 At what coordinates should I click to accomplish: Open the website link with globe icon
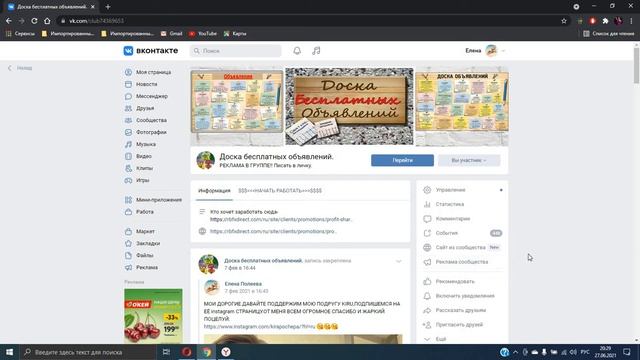(273, 231)
